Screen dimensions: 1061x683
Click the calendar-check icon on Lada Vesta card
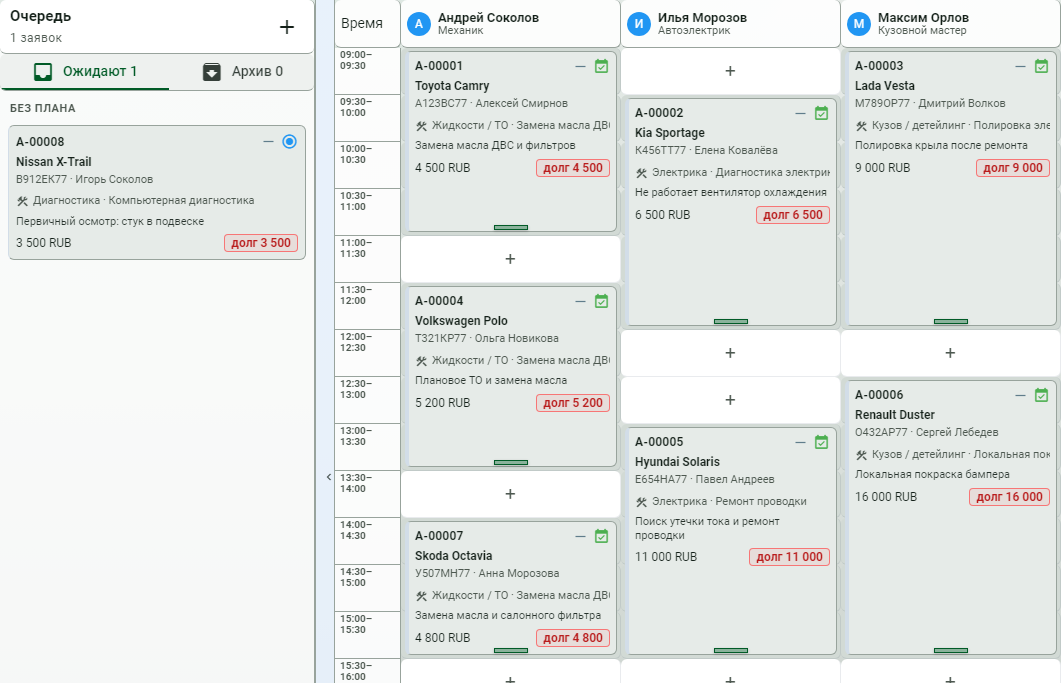pos(1041,66)
